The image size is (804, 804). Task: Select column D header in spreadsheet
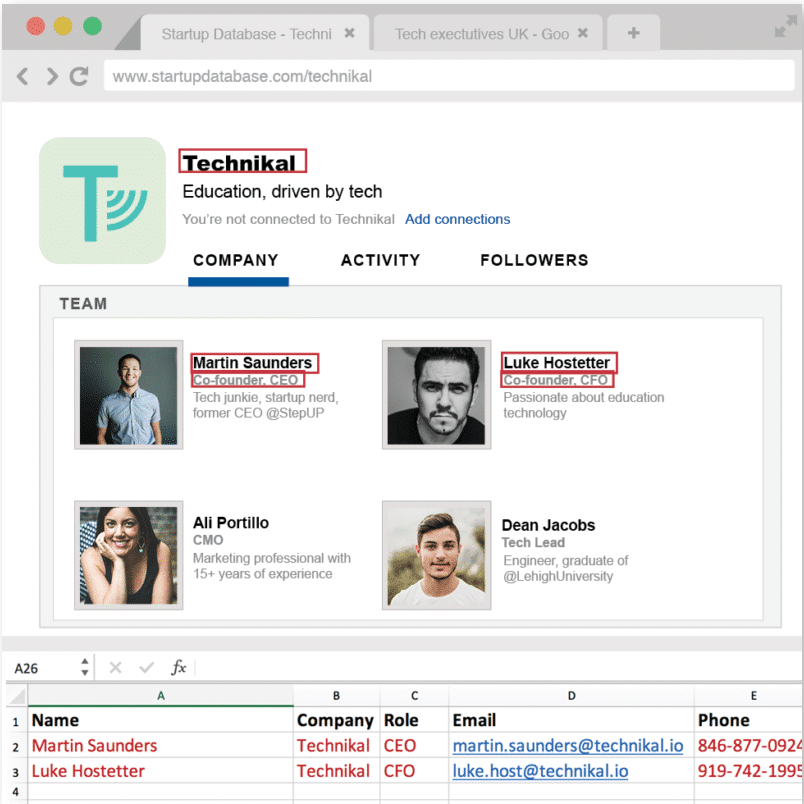[571, 696]
